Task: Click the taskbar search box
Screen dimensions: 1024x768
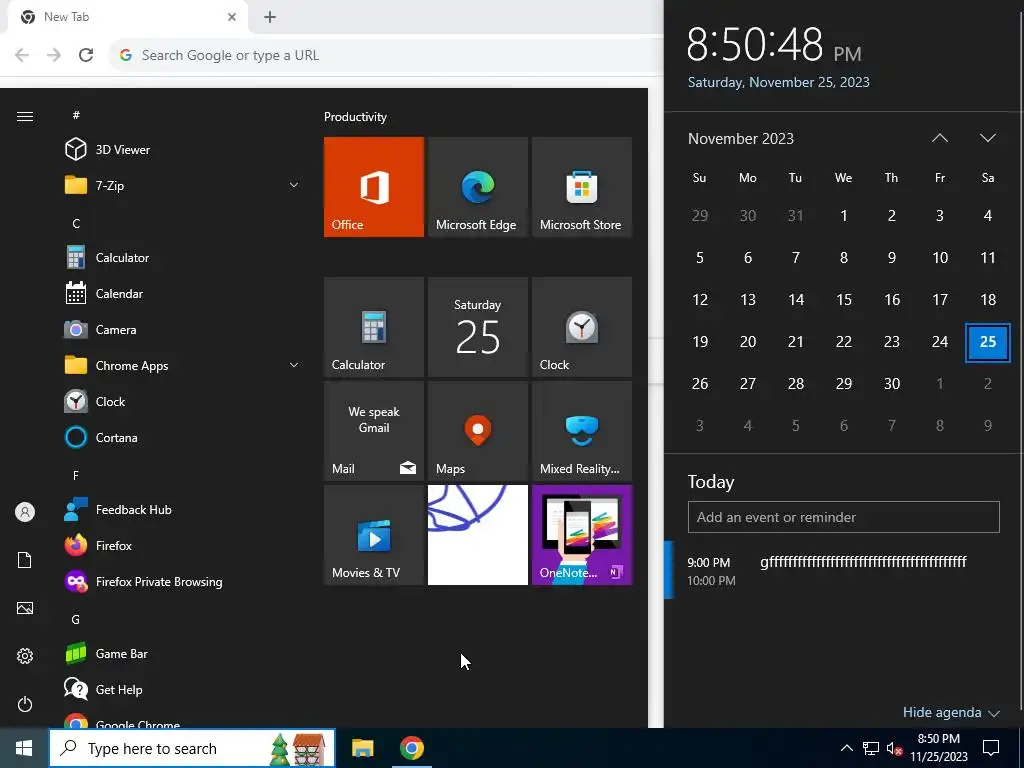Action: point(192,748)
